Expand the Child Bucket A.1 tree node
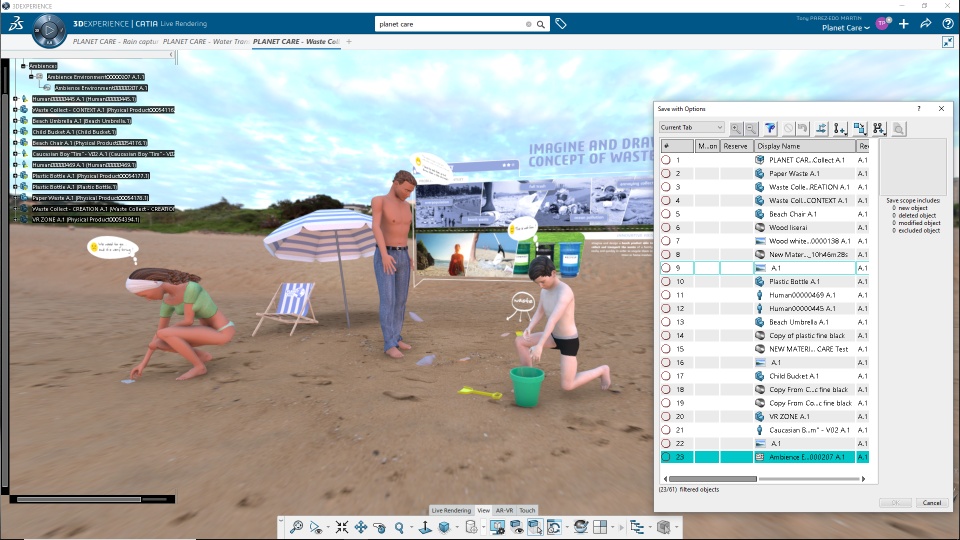The height and width of the screenshot is (540, 960). click(16, 132)
